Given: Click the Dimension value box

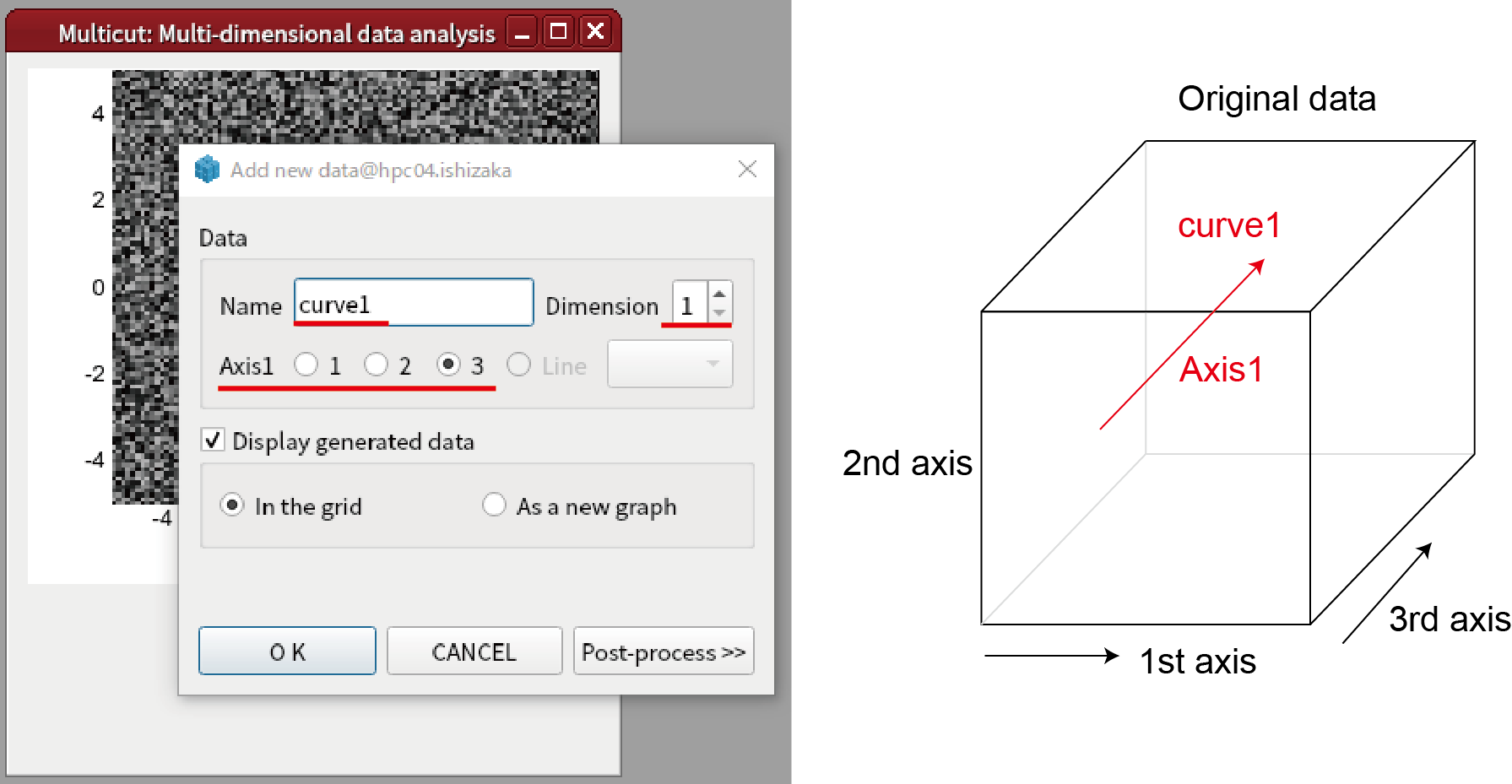Looking at the screenshot, I should 690,303.
